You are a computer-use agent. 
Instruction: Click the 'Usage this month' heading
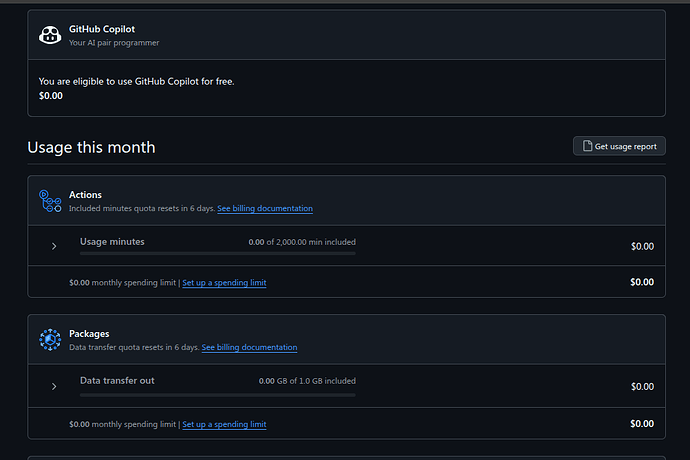[91, 147]
